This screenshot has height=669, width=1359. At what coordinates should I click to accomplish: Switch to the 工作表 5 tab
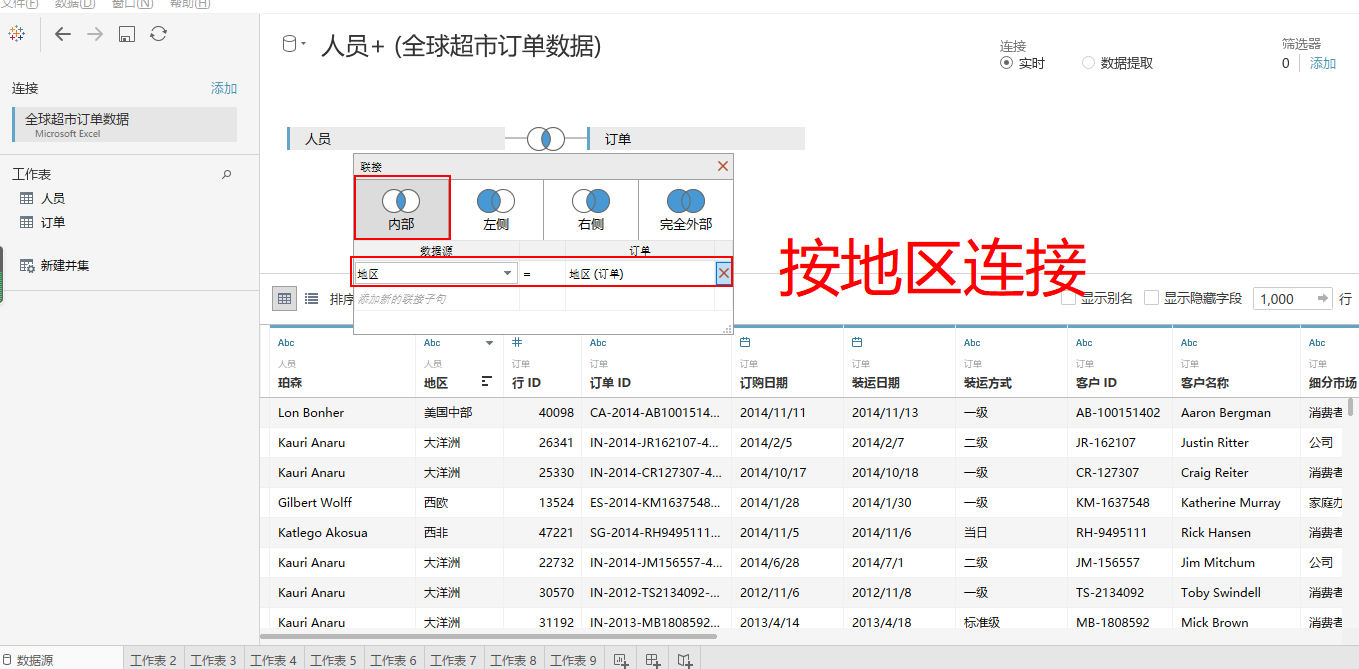click(334, 659)
